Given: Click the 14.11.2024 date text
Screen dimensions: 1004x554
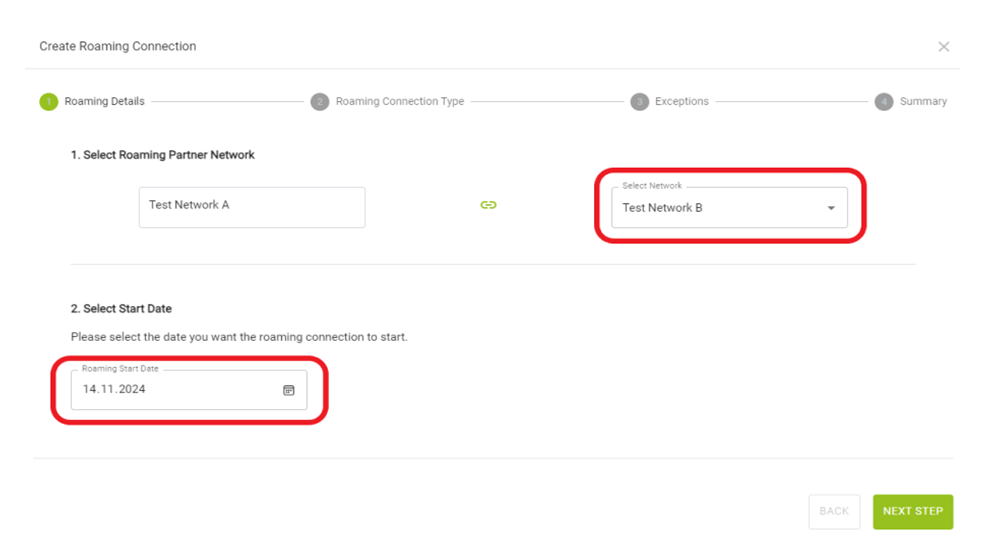Looking at the screenshot, I should click(114, 389).
